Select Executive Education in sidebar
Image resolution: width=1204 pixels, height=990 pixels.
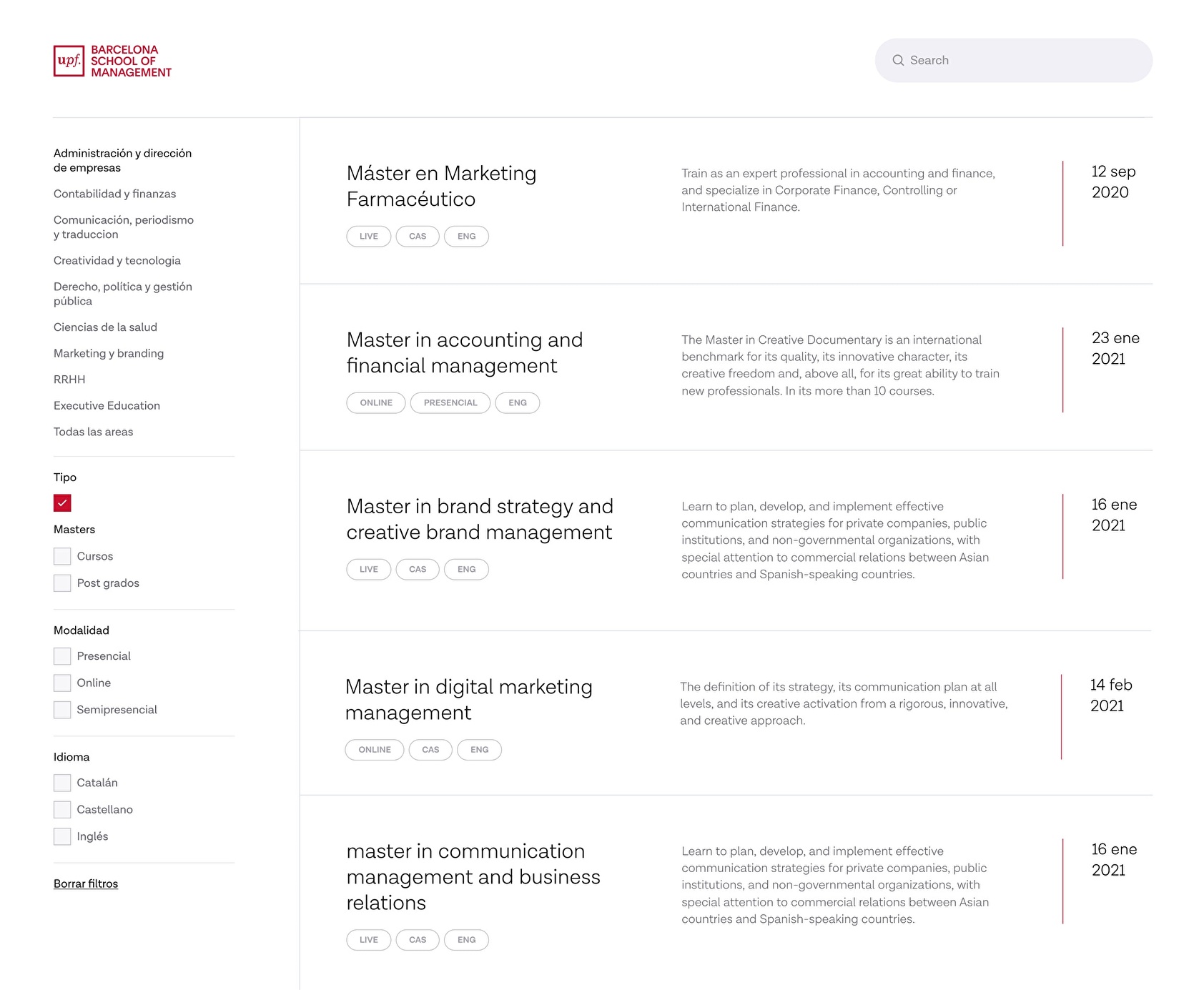tap(107, 405)
